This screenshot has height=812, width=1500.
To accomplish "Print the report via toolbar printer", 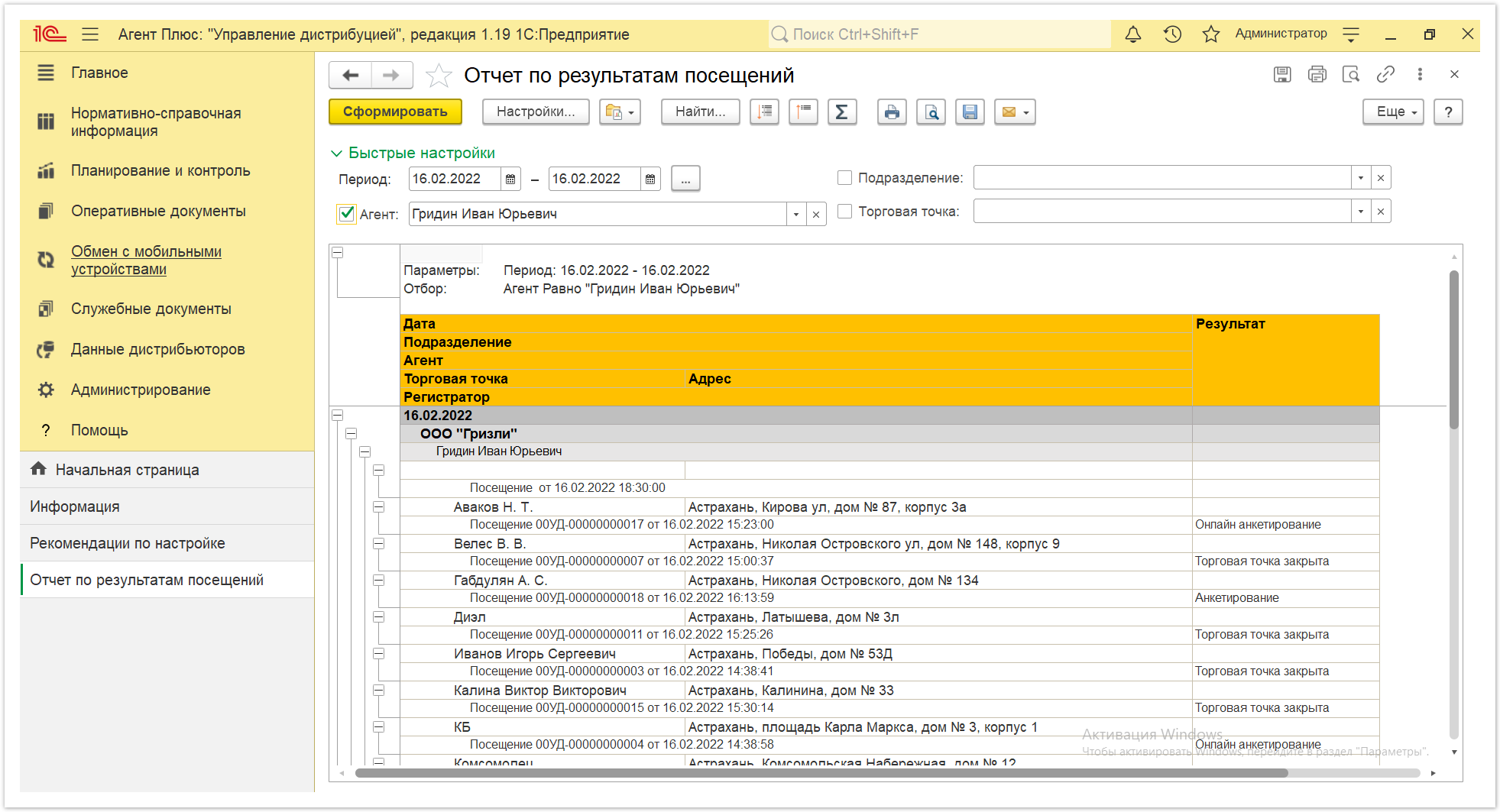I will click(892, 112).
